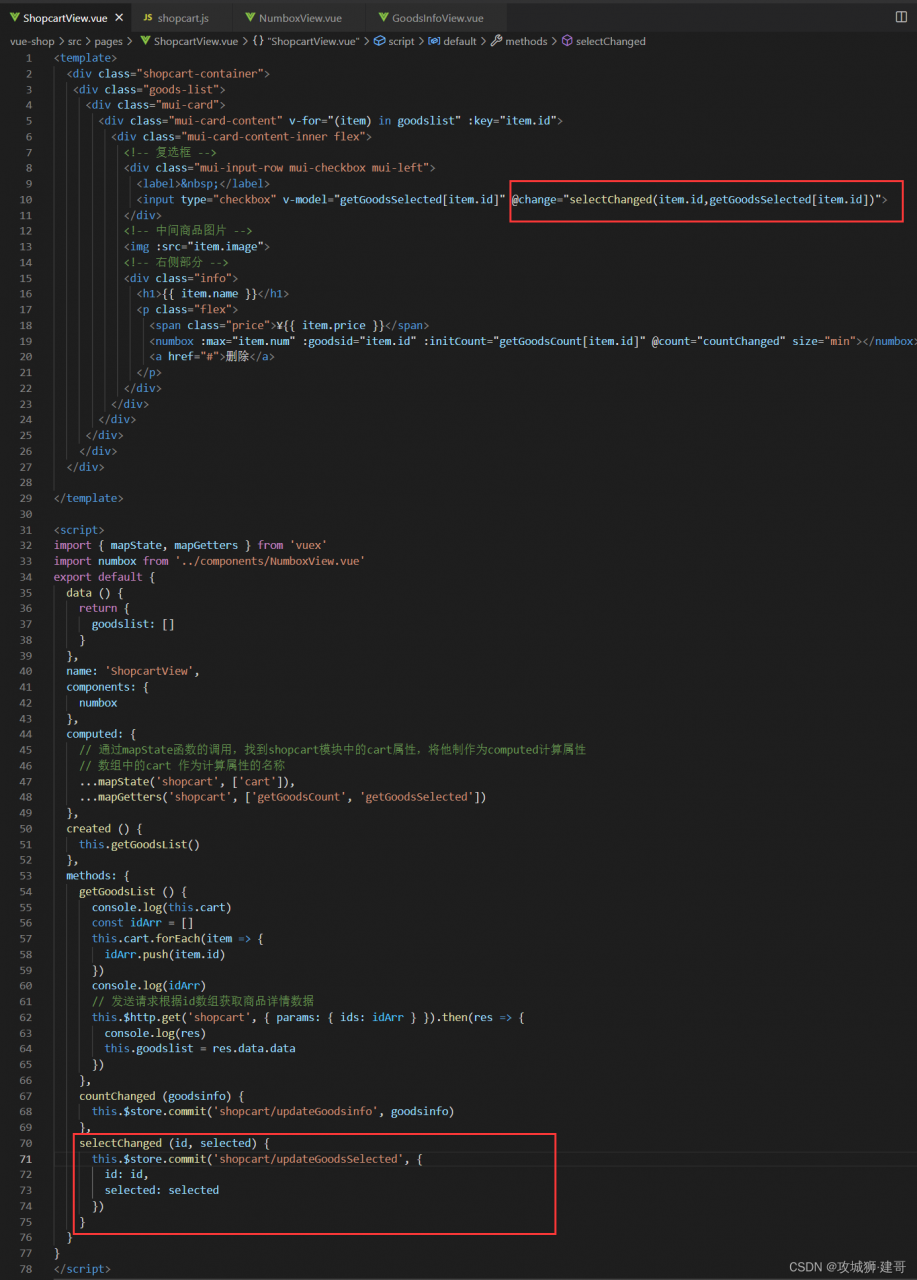917x1280 pixels.
Task: Open the methods breadcrumb symbol
Action: tap(519, 41)
